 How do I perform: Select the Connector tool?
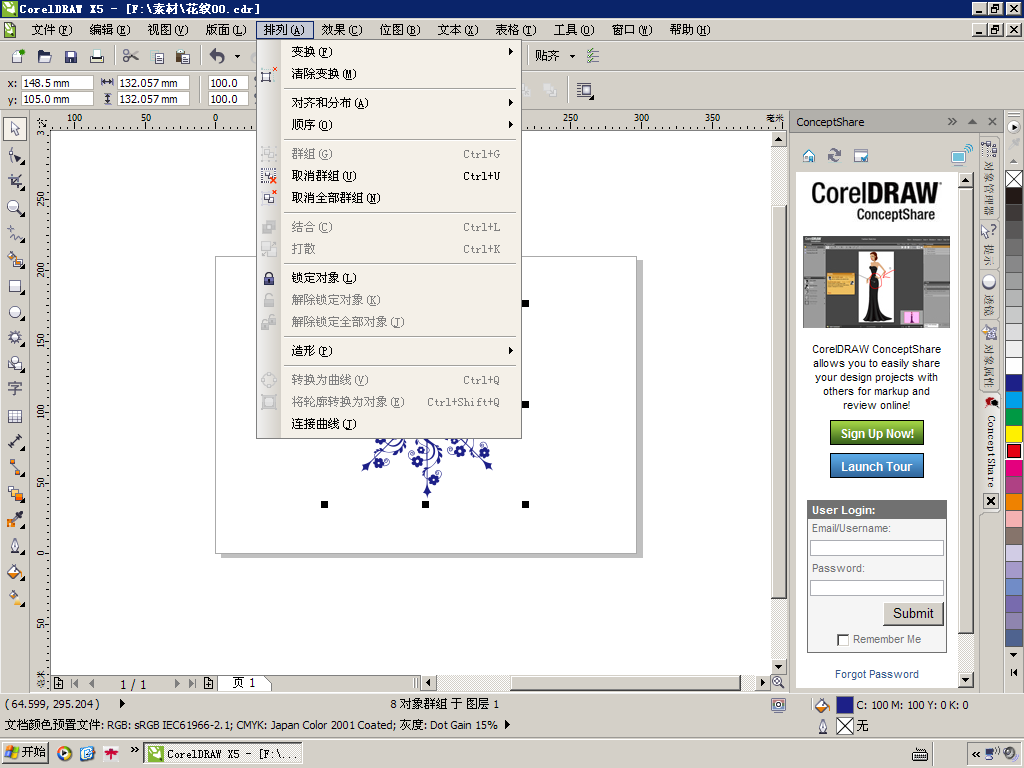click(15, 468)
